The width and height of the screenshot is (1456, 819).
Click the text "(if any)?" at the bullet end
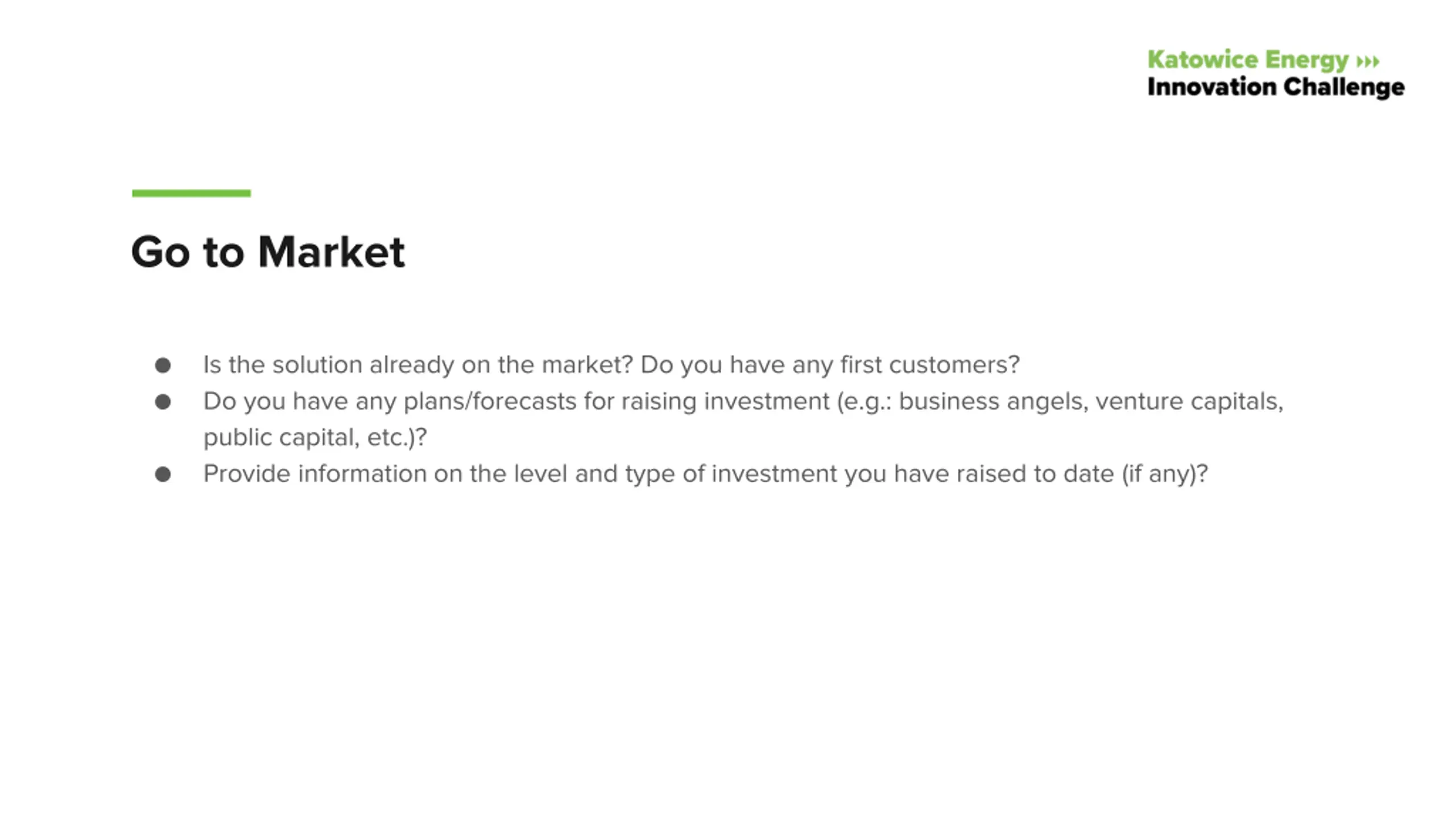pyautogui.click(x=1164, y=474)
